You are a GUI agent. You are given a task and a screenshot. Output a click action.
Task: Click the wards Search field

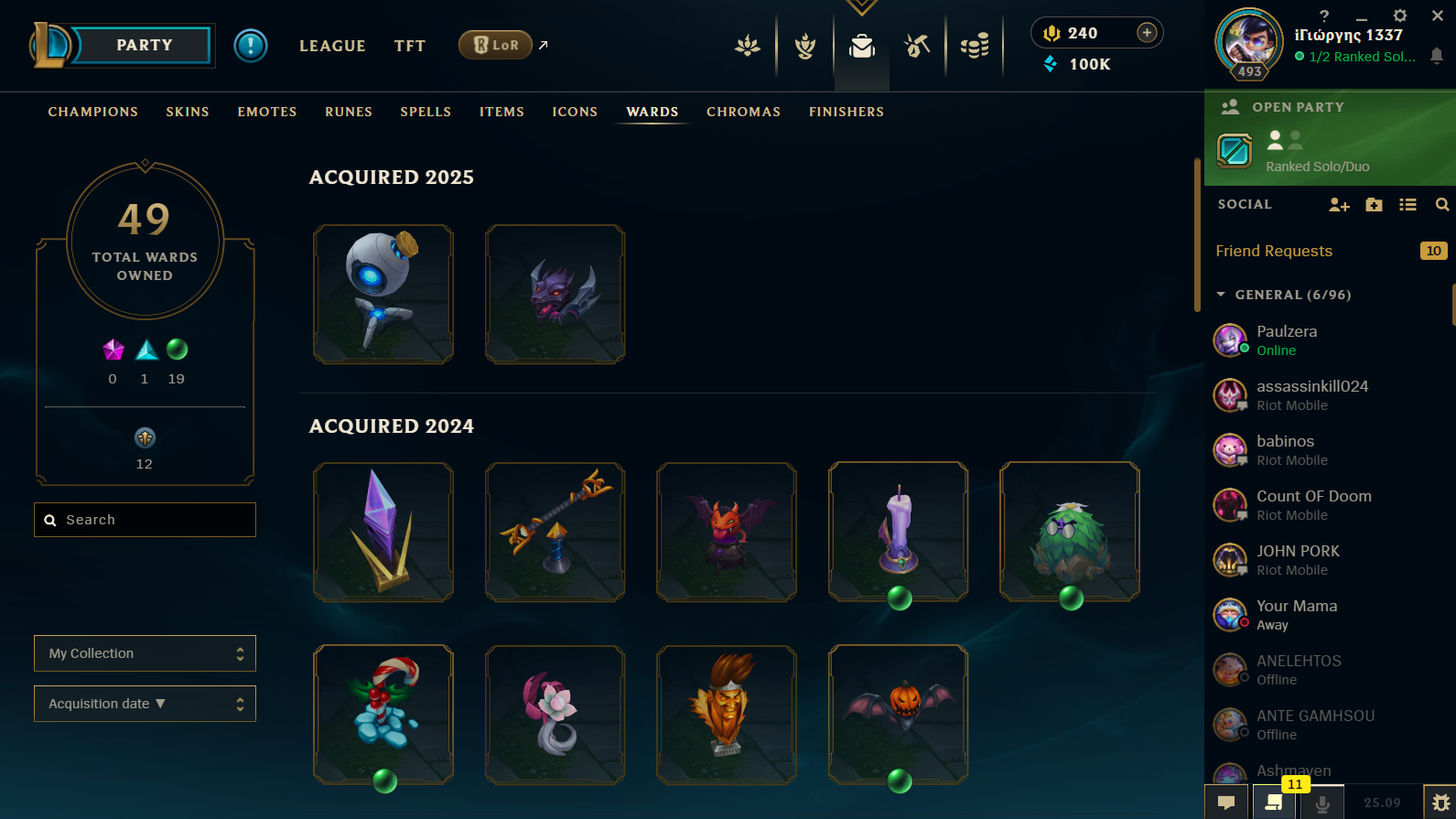click(145, 520)
